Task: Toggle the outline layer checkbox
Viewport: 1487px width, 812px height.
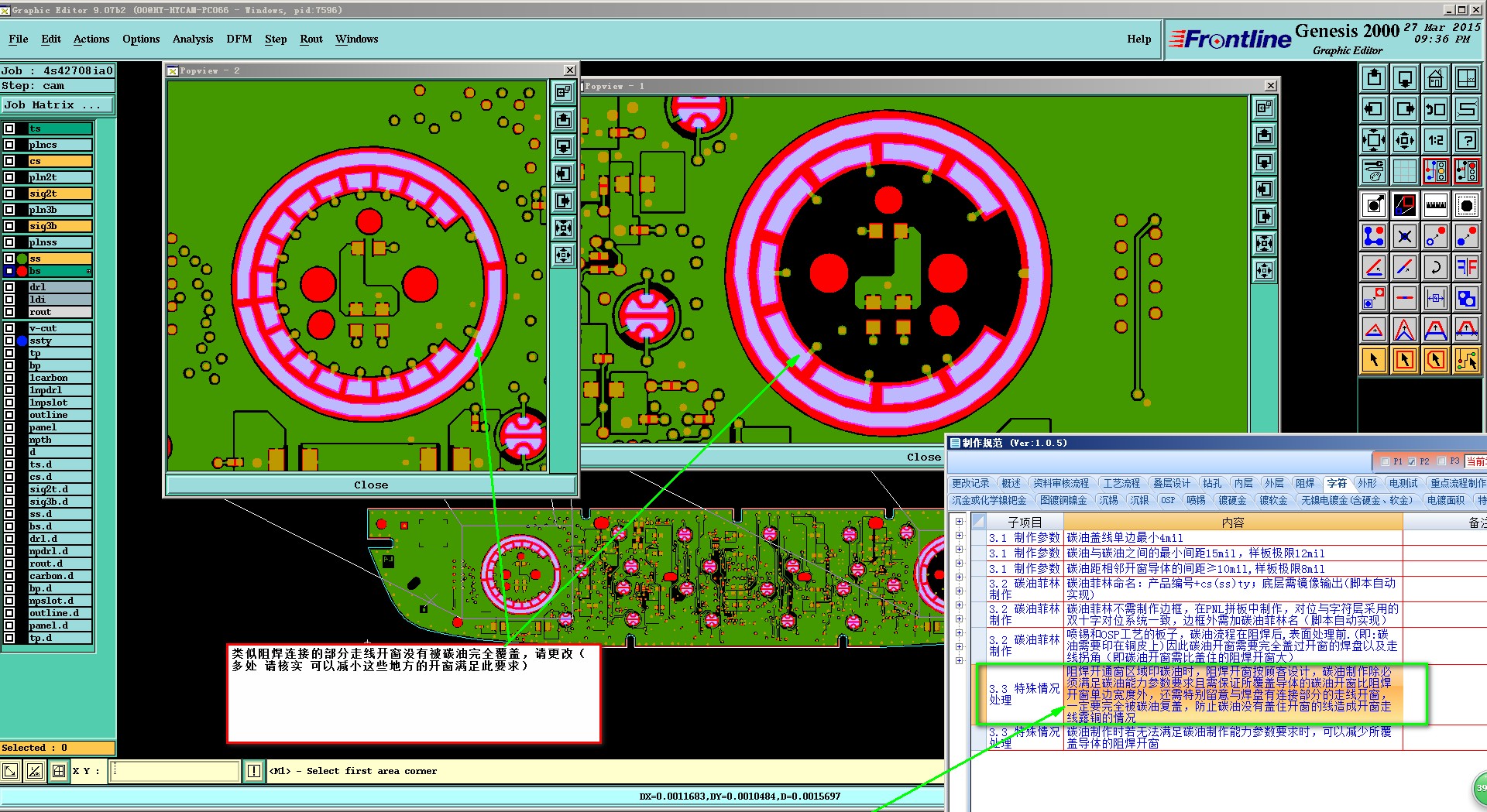Action: click(9, 415)
